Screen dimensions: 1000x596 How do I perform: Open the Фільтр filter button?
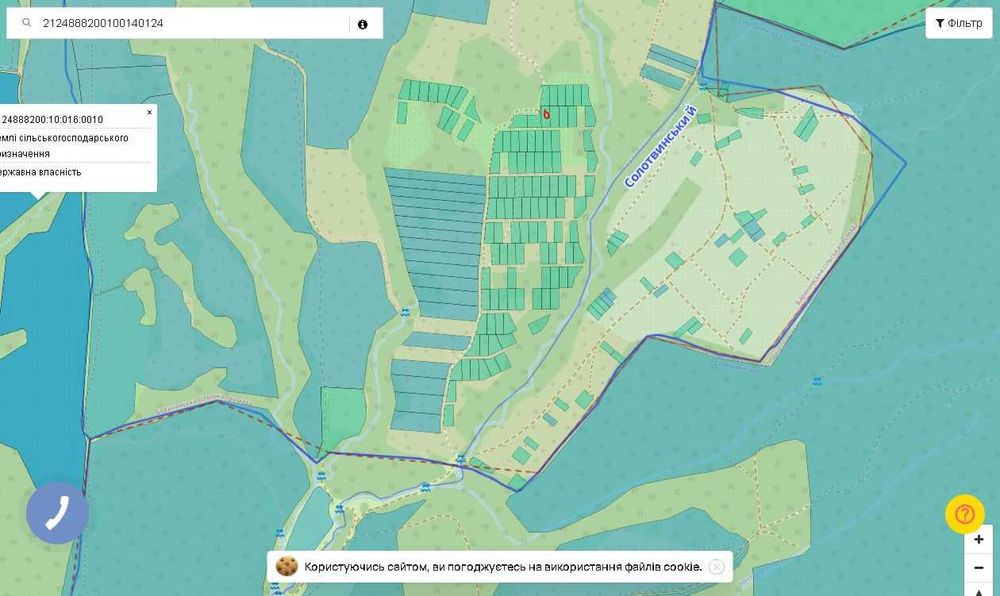tap(959, 23)
